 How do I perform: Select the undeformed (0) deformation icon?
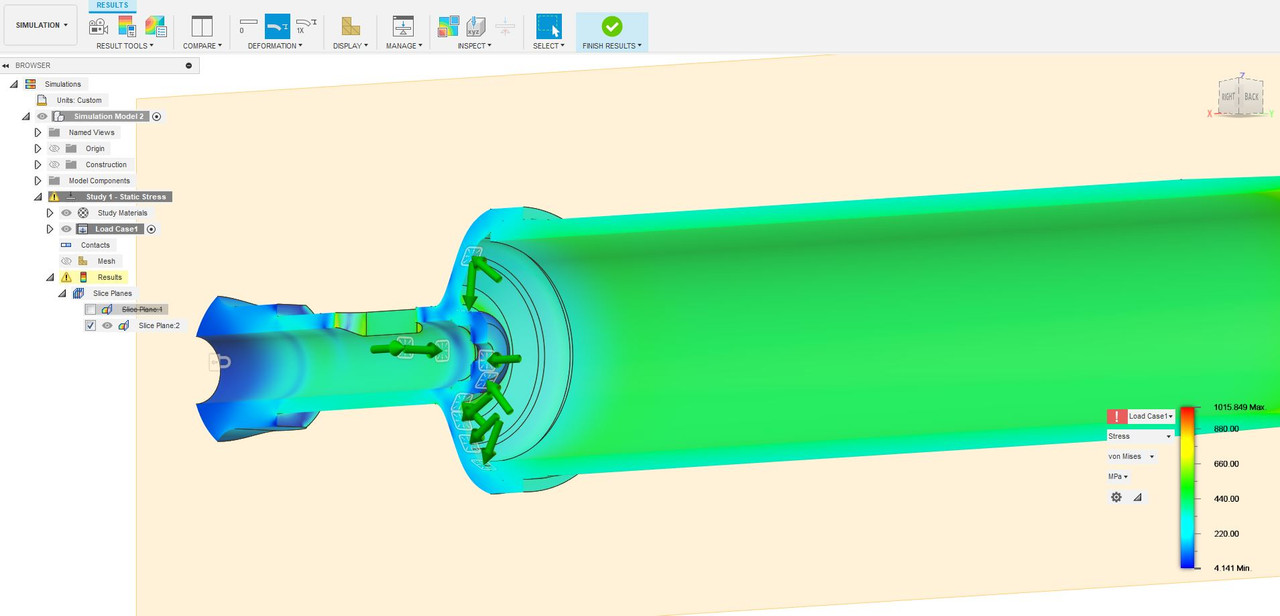[248, 25]
